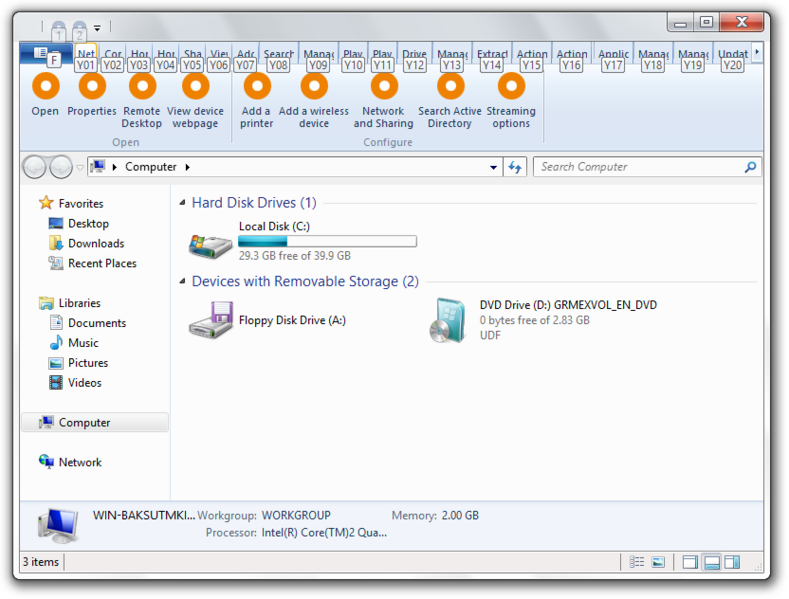Switch to the Extract ribbon tab
The image size is (789, 599).
click(x=492, y=53)
